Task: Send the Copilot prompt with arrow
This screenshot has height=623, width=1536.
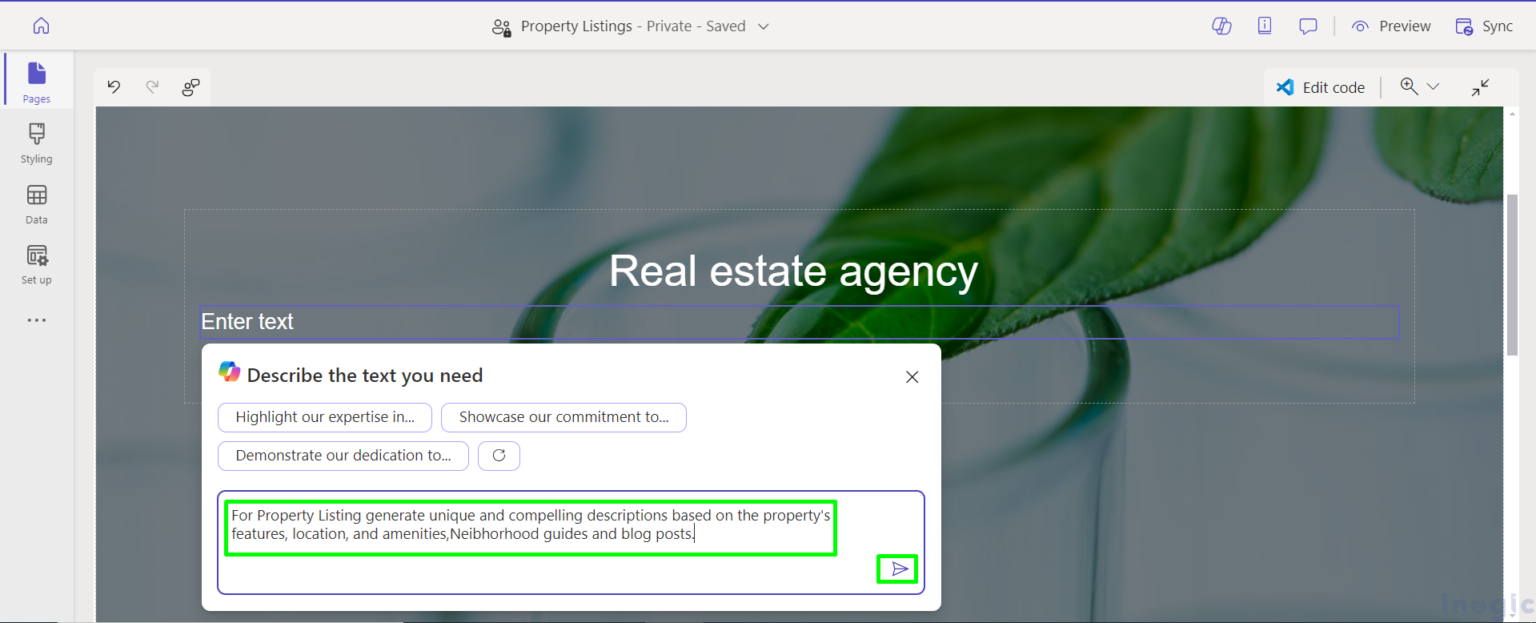Action: click(900, 569)
